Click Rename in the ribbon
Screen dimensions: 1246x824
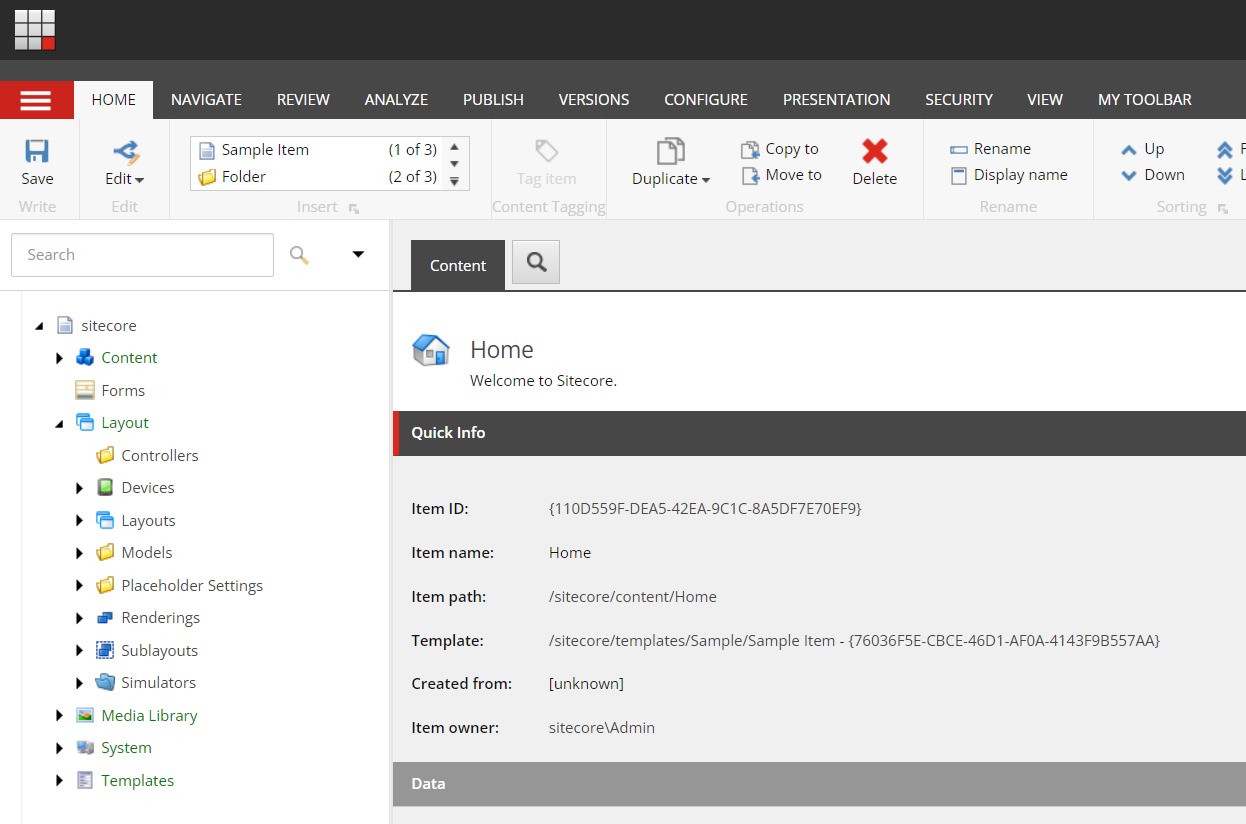(990, 149)
